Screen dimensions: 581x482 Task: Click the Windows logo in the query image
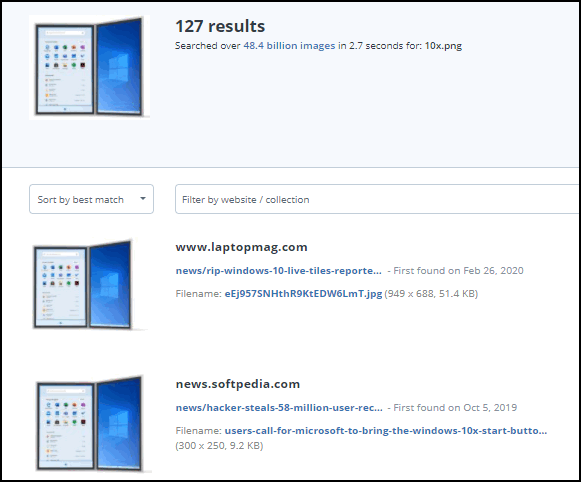click(x=119, y=67)
